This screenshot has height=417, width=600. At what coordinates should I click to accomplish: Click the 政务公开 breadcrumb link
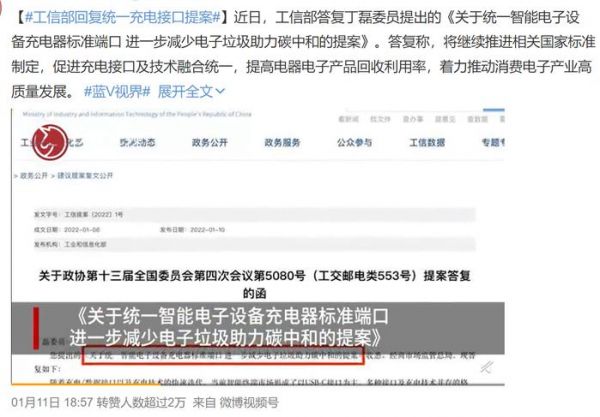click(x=34, y=176)
